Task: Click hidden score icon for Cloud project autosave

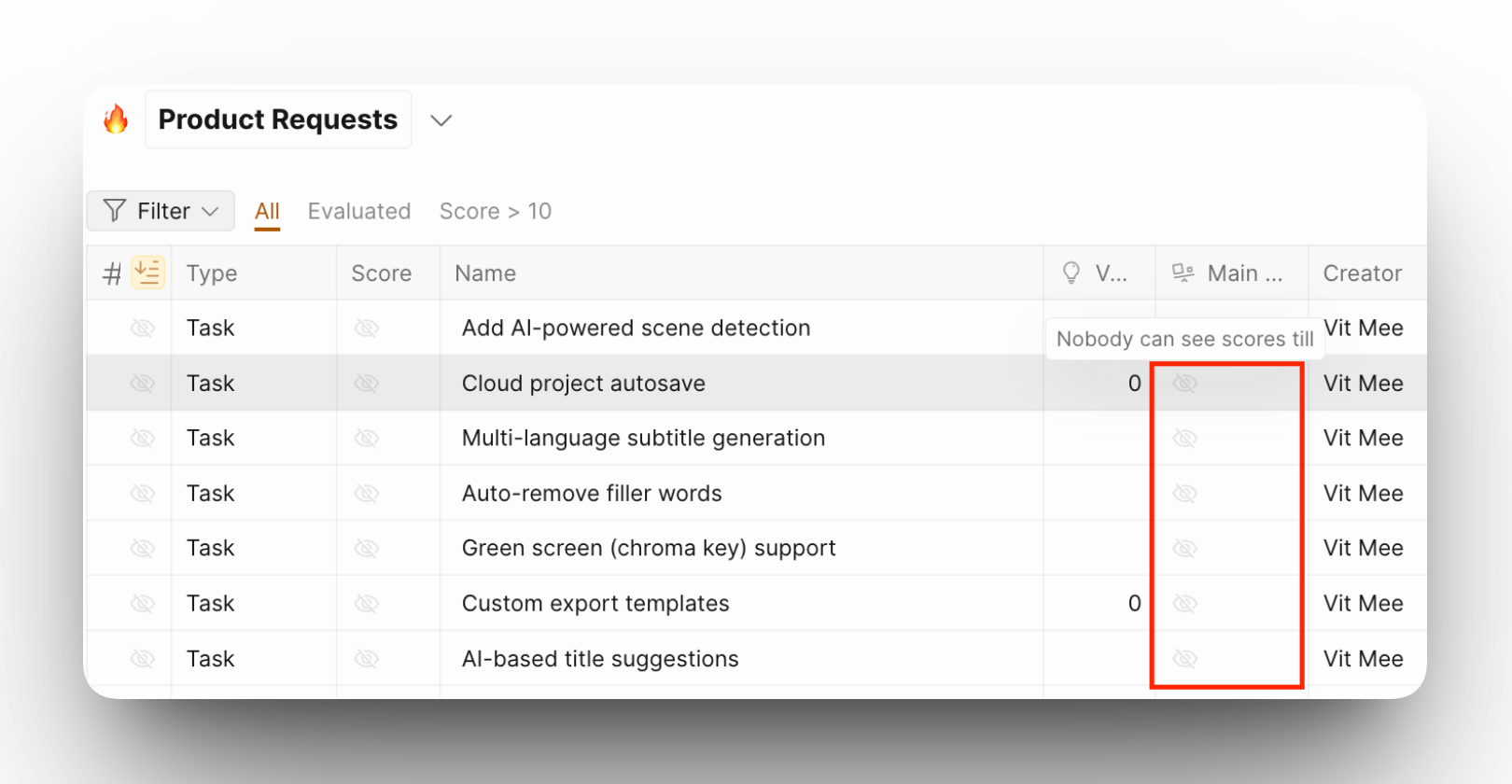Action: click(367, 384)
